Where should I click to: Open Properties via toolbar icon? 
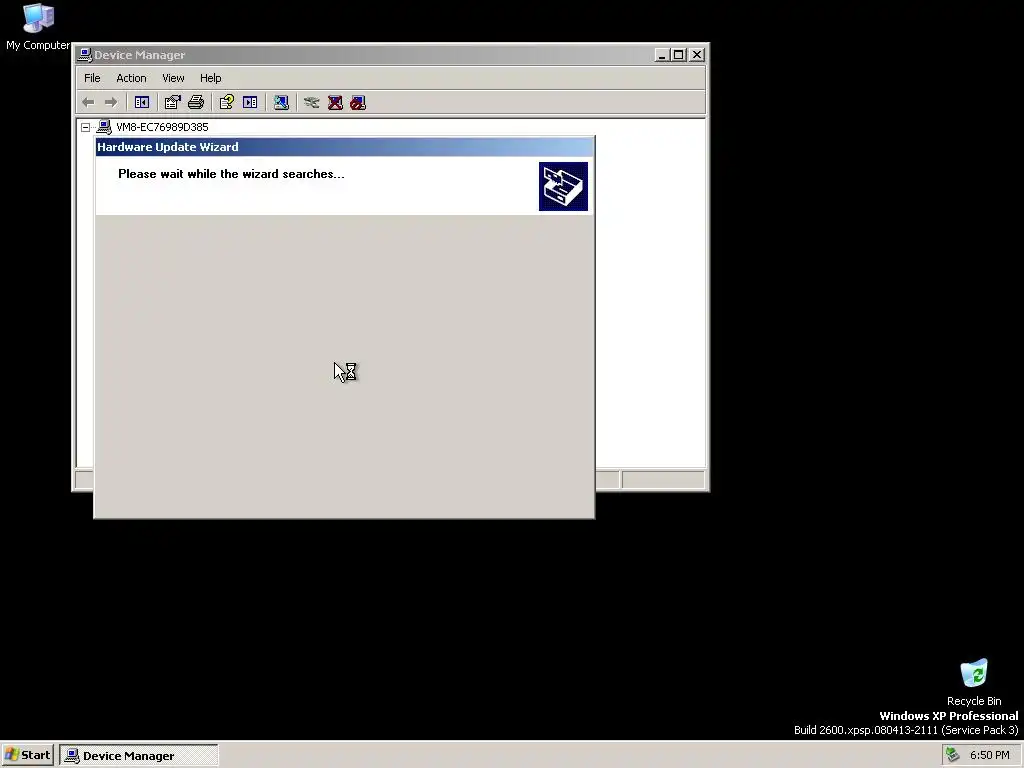point(172,103)
